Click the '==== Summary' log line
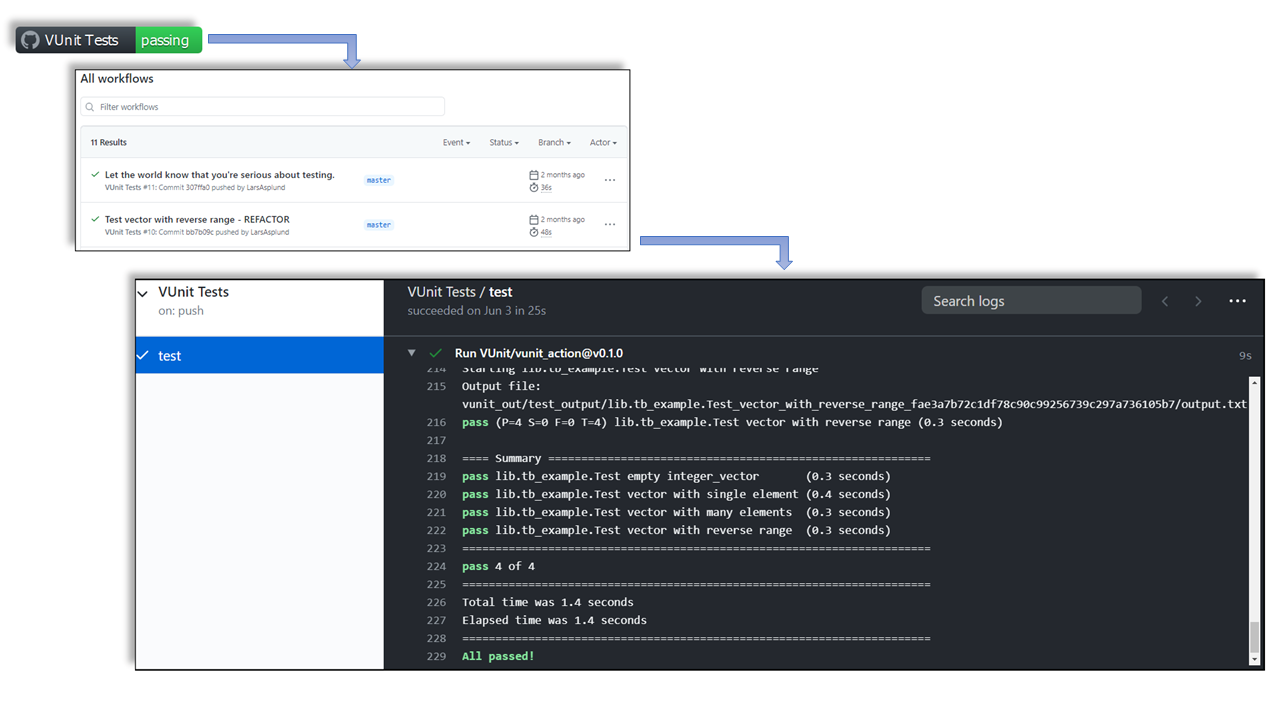 coord(696,459)
